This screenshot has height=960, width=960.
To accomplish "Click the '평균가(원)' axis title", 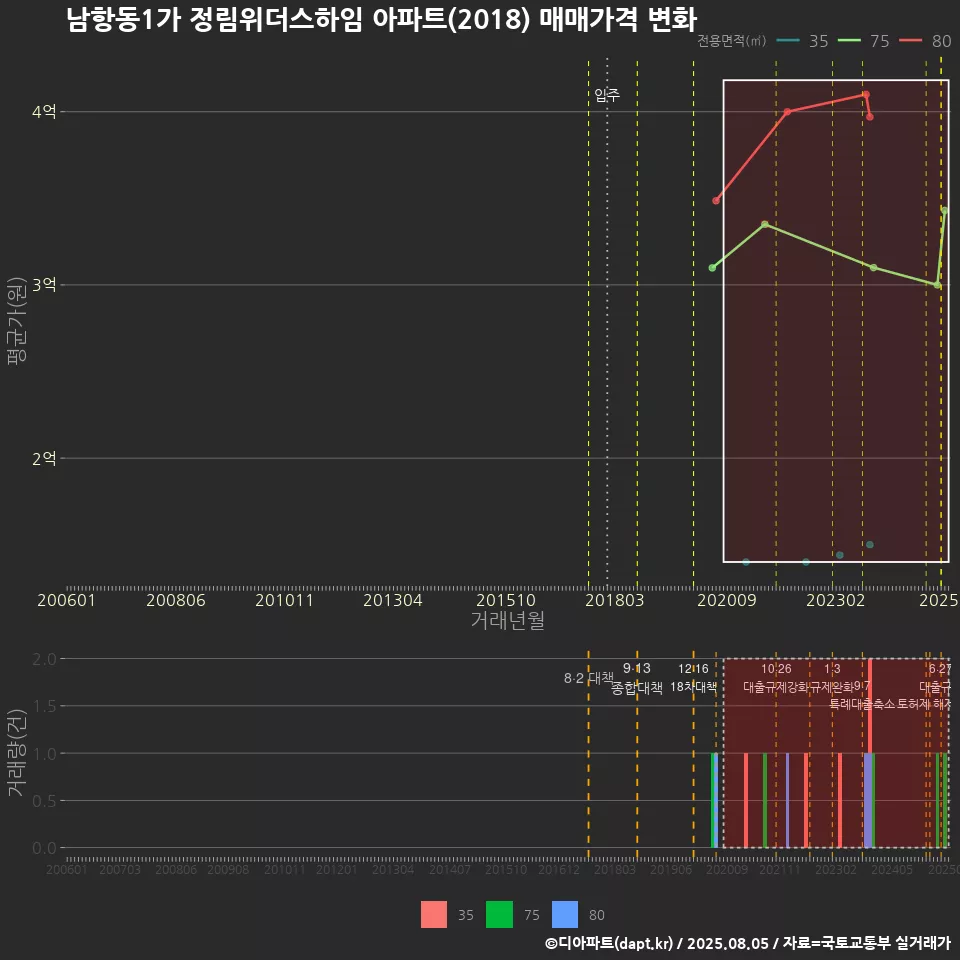I will (17, 321).
